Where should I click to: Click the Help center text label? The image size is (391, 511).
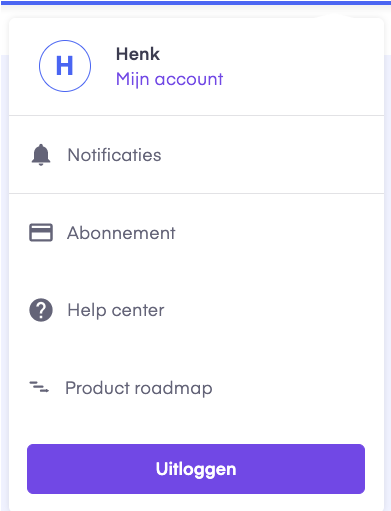pos(116,310)
